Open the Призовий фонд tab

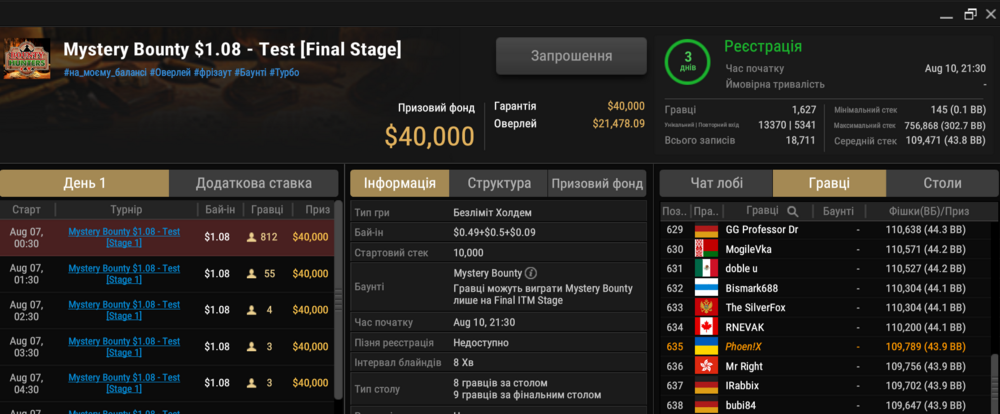tap(597, 184)
